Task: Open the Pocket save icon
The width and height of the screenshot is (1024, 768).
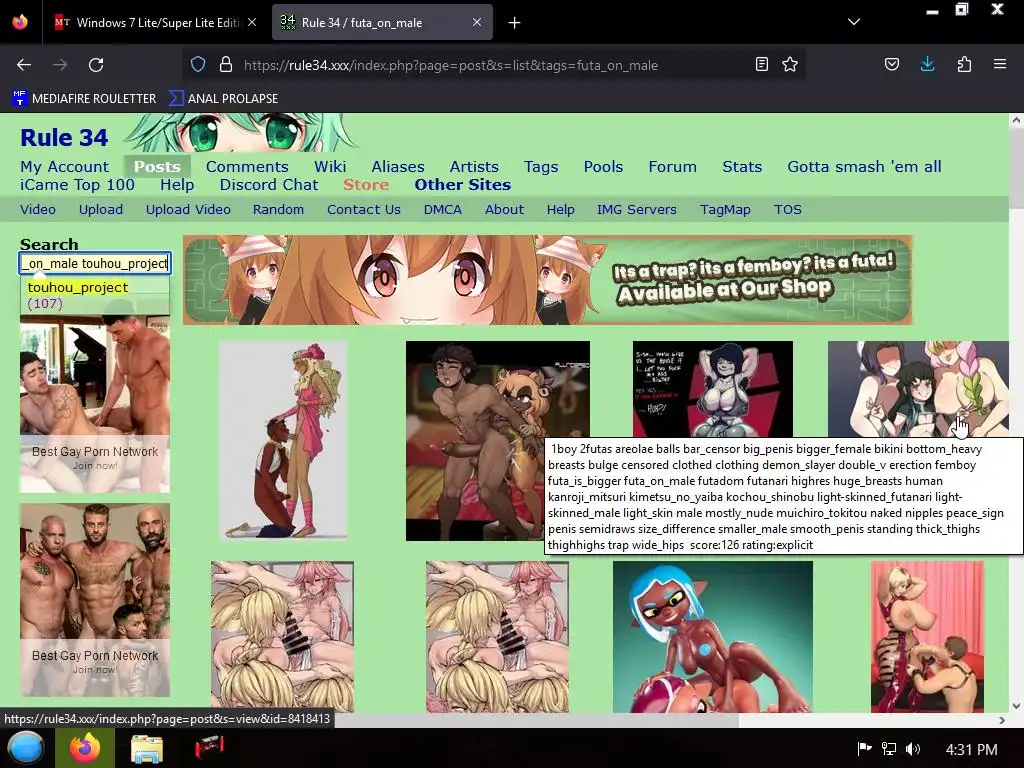Action: (x=891, y=64)
